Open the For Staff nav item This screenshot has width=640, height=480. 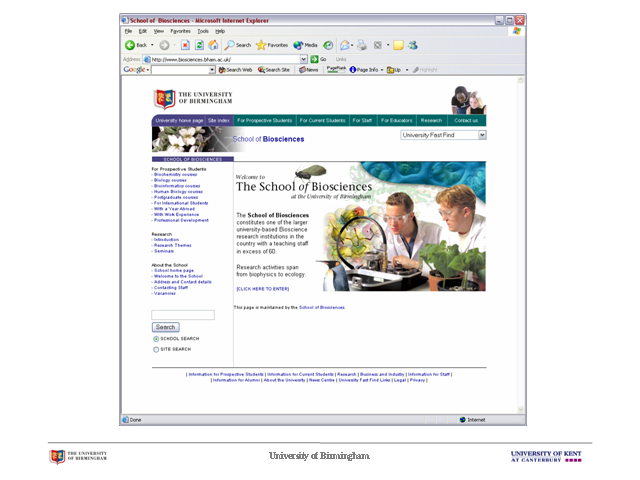362,120
